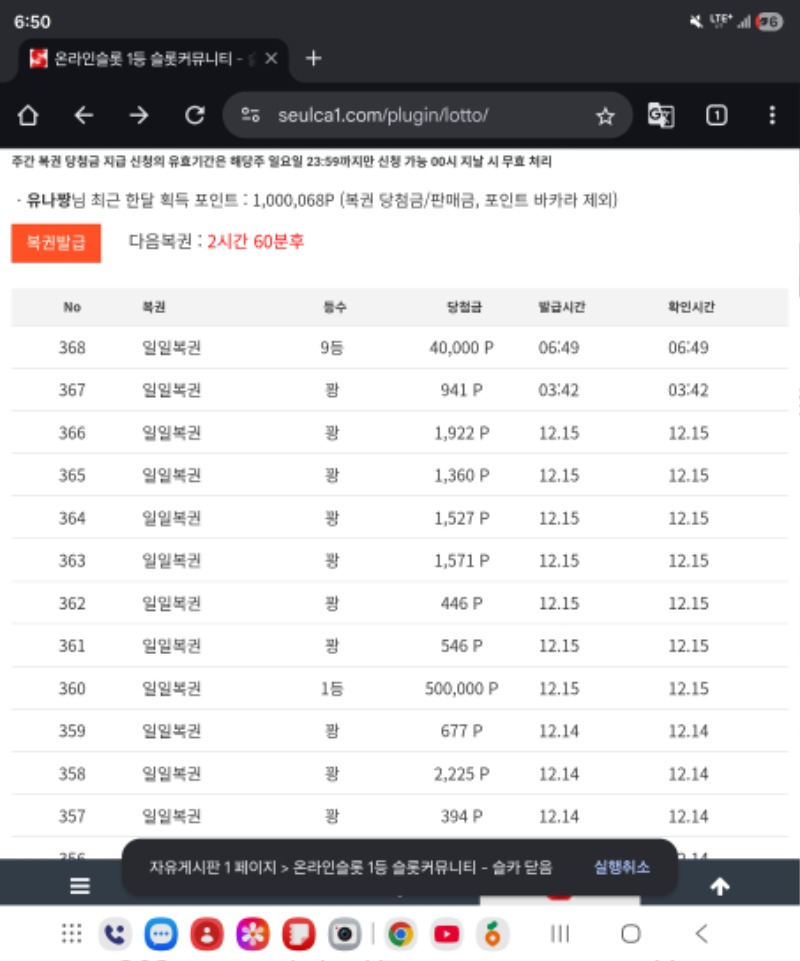
Task: Tap the browser home icon
Action: point(28,116)
